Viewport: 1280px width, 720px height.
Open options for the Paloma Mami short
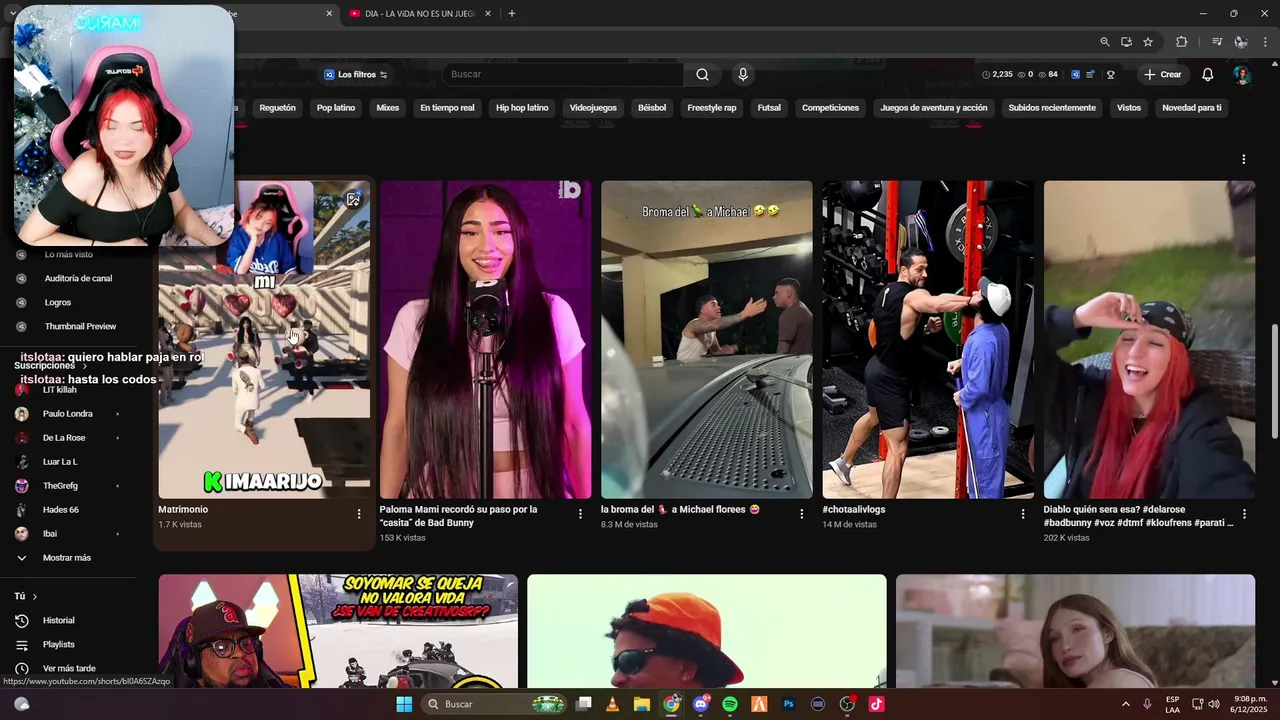tap(580, 514)
